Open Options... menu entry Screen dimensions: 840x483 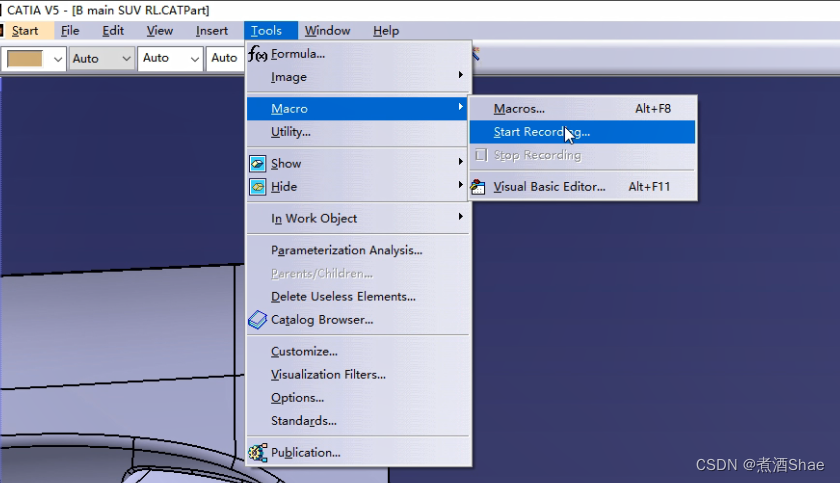point(358,398)
